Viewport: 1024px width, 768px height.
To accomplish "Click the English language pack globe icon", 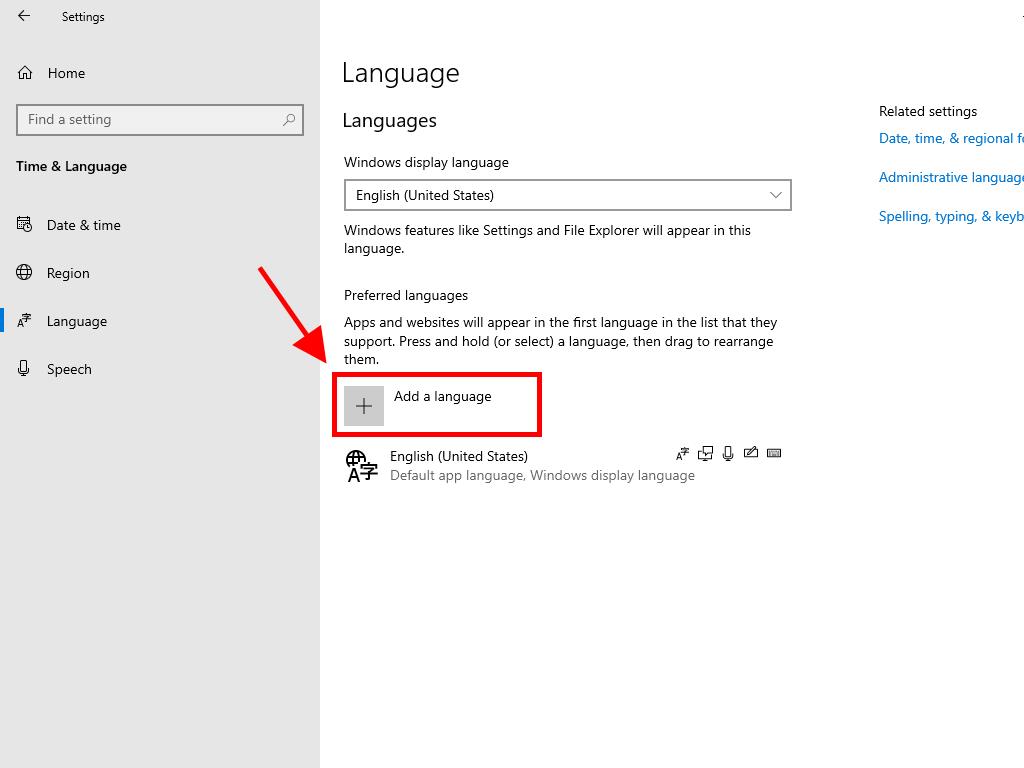I will pyautogui.click(x=362, y=466).
